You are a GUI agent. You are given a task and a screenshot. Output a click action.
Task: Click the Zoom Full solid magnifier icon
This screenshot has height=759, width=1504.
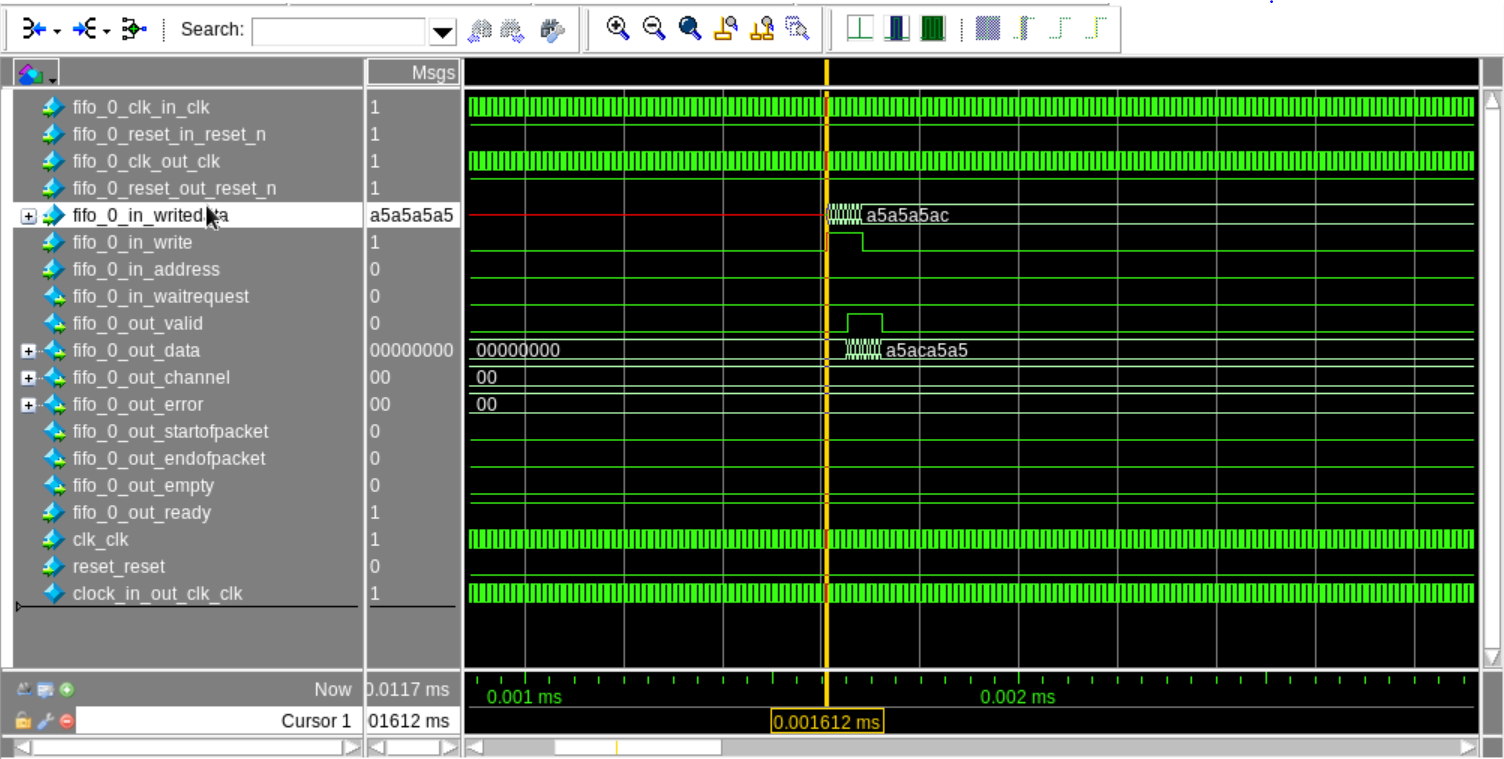pyautogui.click(x=690, y=29)
